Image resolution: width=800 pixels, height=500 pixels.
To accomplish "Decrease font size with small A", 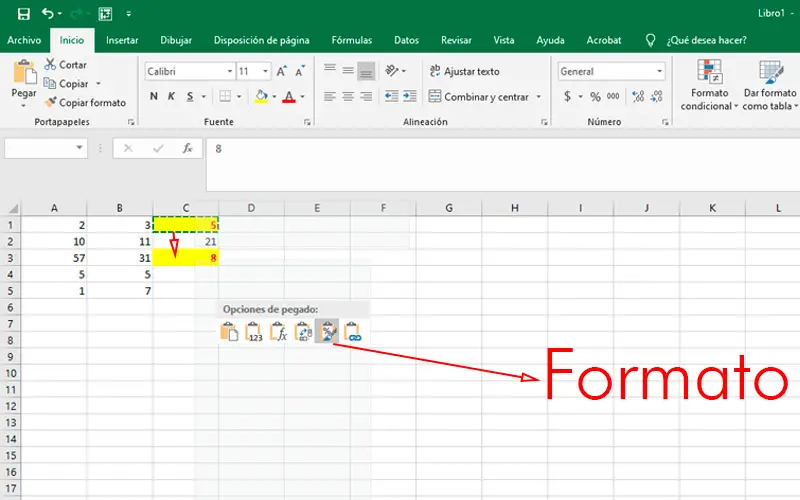I will [x=300, y=71].
